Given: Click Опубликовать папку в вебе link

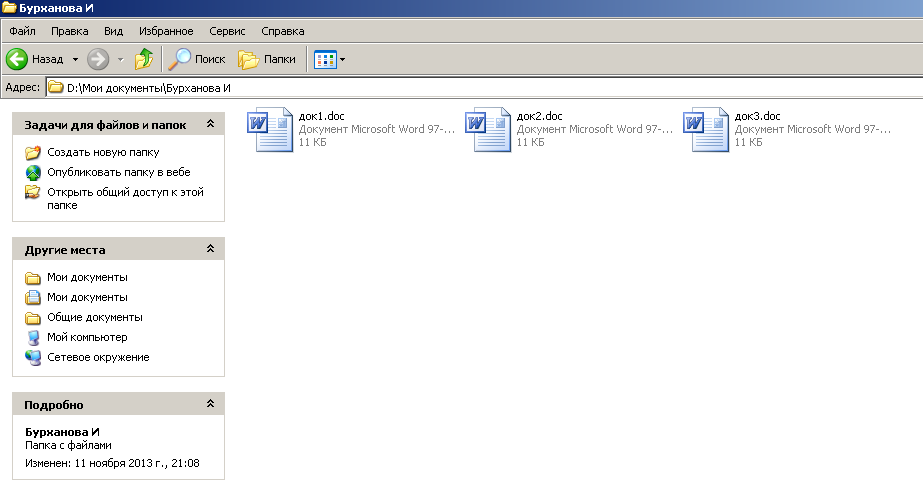Looking at the screenshot, I should [x=119, y=172].
